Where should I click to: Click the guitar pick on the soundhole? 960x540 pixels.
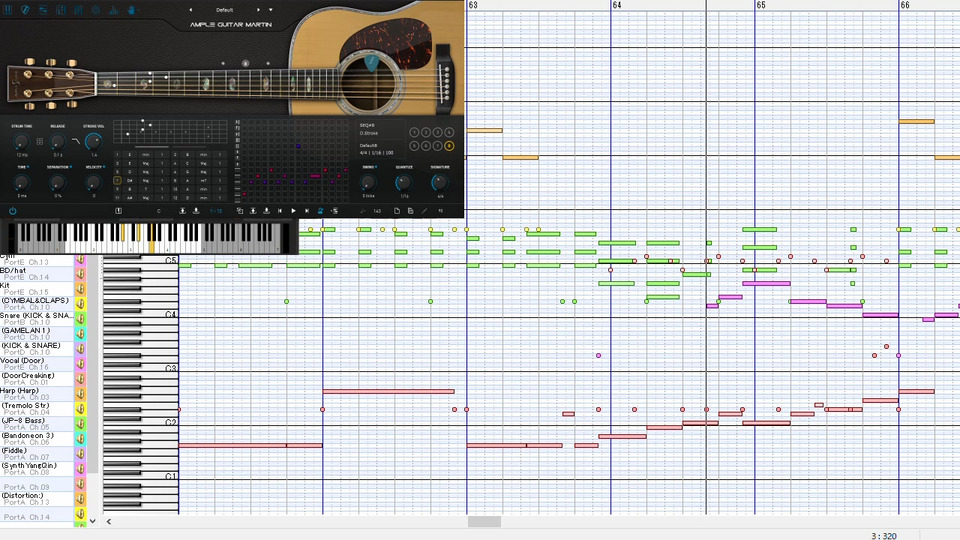click(372, 62)
